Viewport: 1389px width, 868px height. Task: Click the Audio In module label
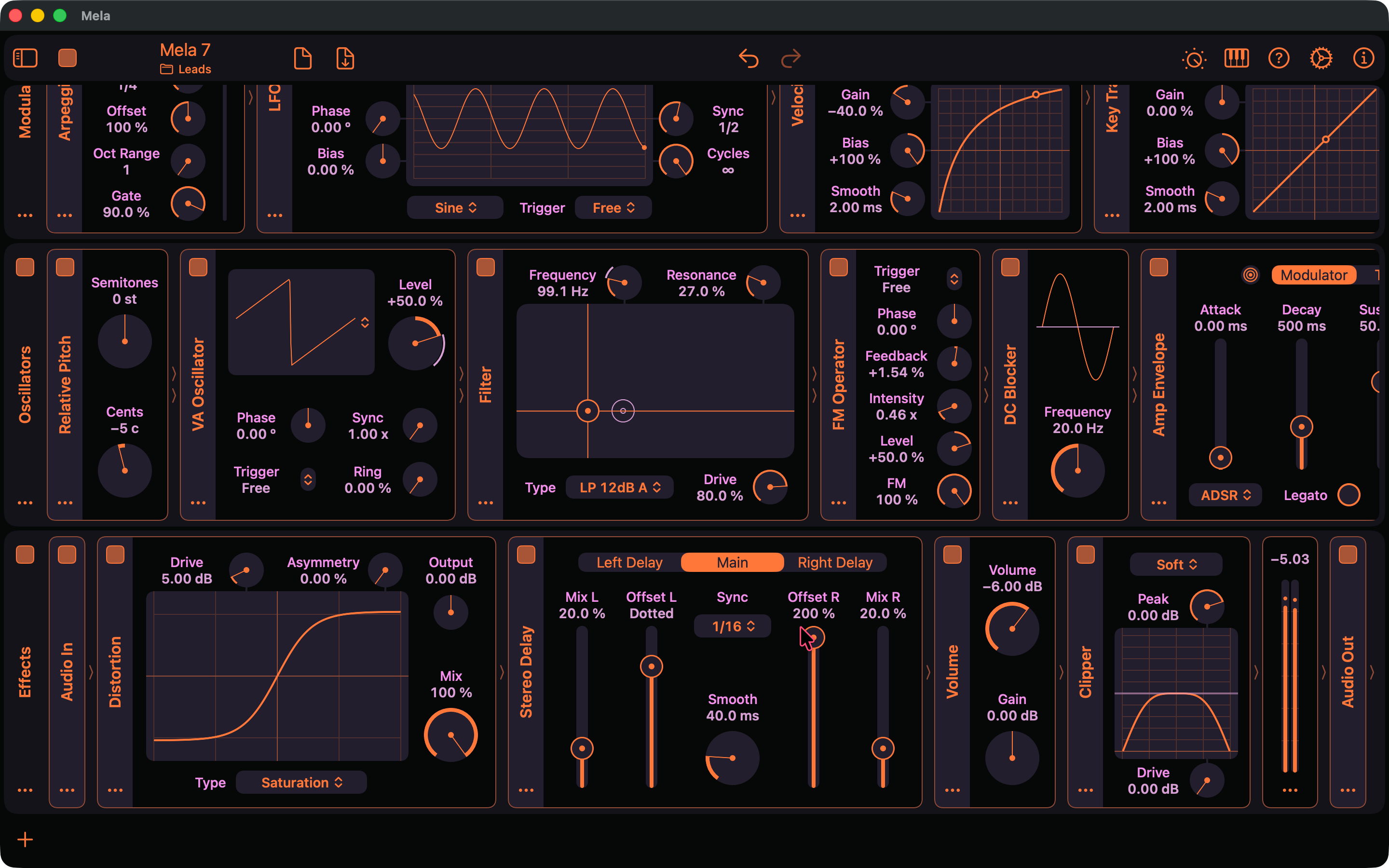click(67, 672)
